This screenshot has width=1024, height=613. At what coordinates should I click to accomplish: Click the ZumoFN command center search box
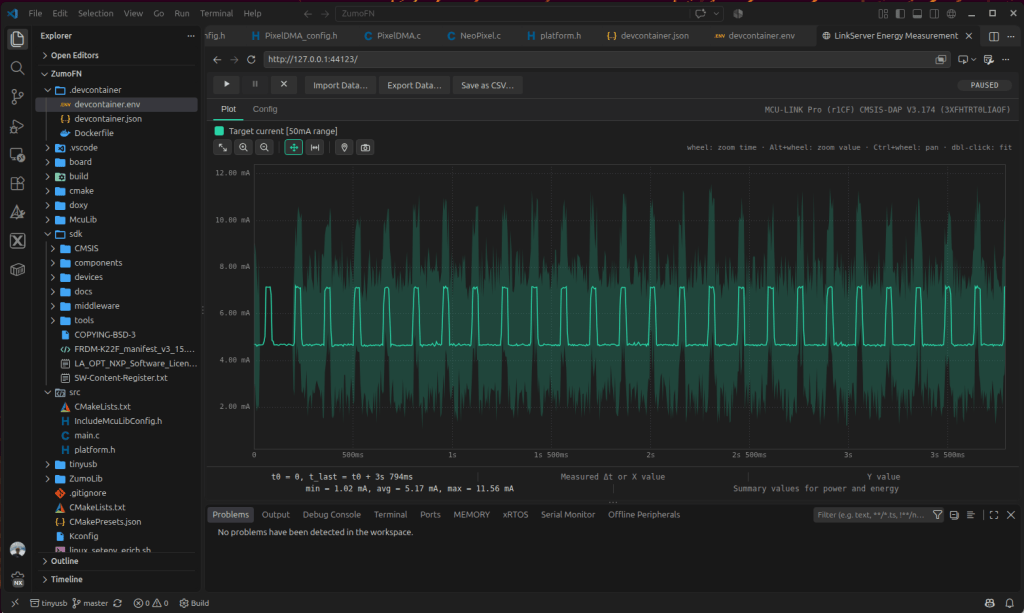pos(513,14)
